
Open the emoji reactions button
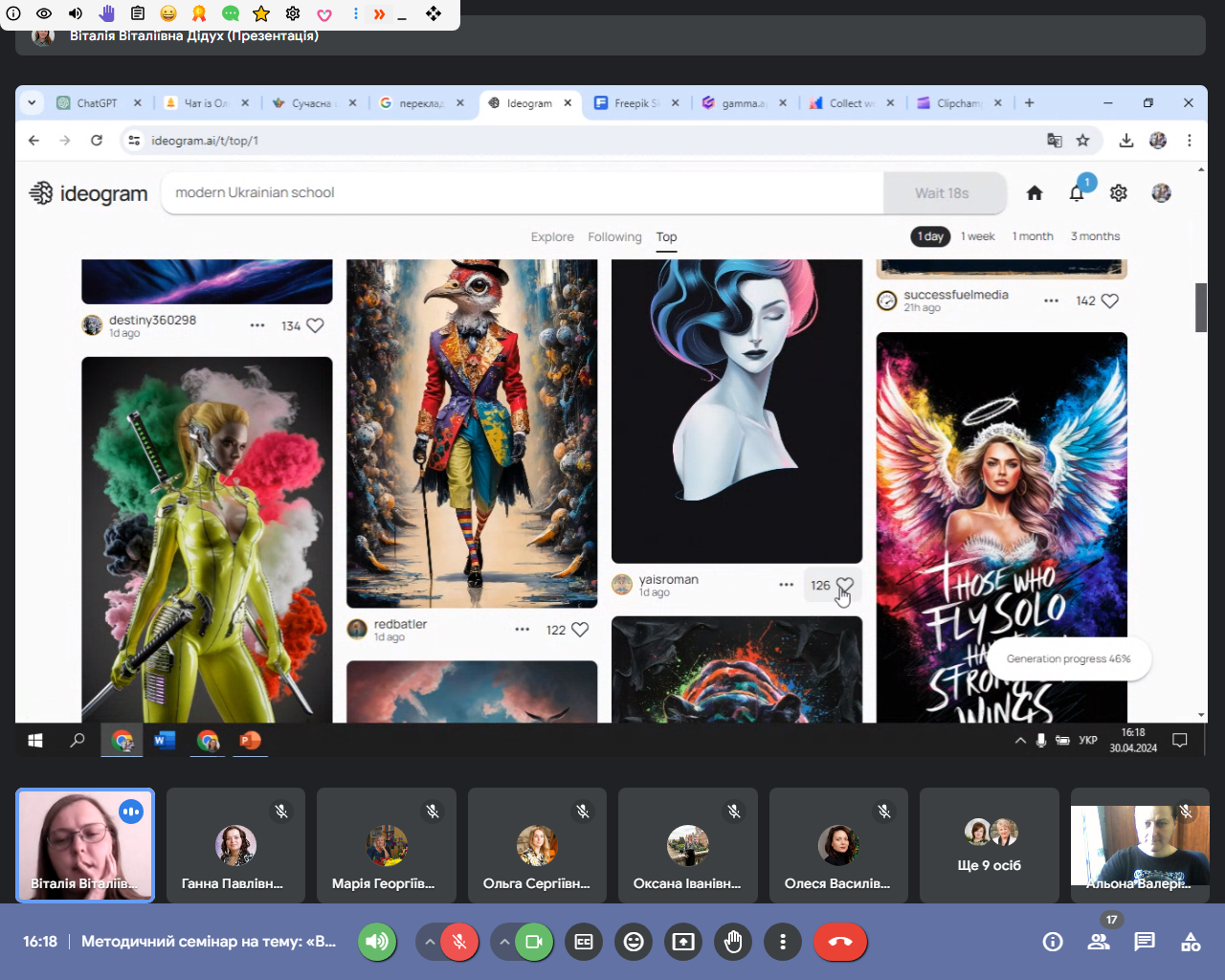[634, 942]
